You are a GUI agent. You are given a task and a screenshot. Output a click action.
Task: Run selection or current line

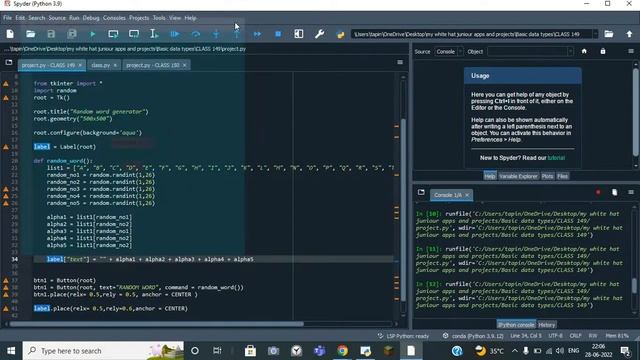[x=154, y=34]
